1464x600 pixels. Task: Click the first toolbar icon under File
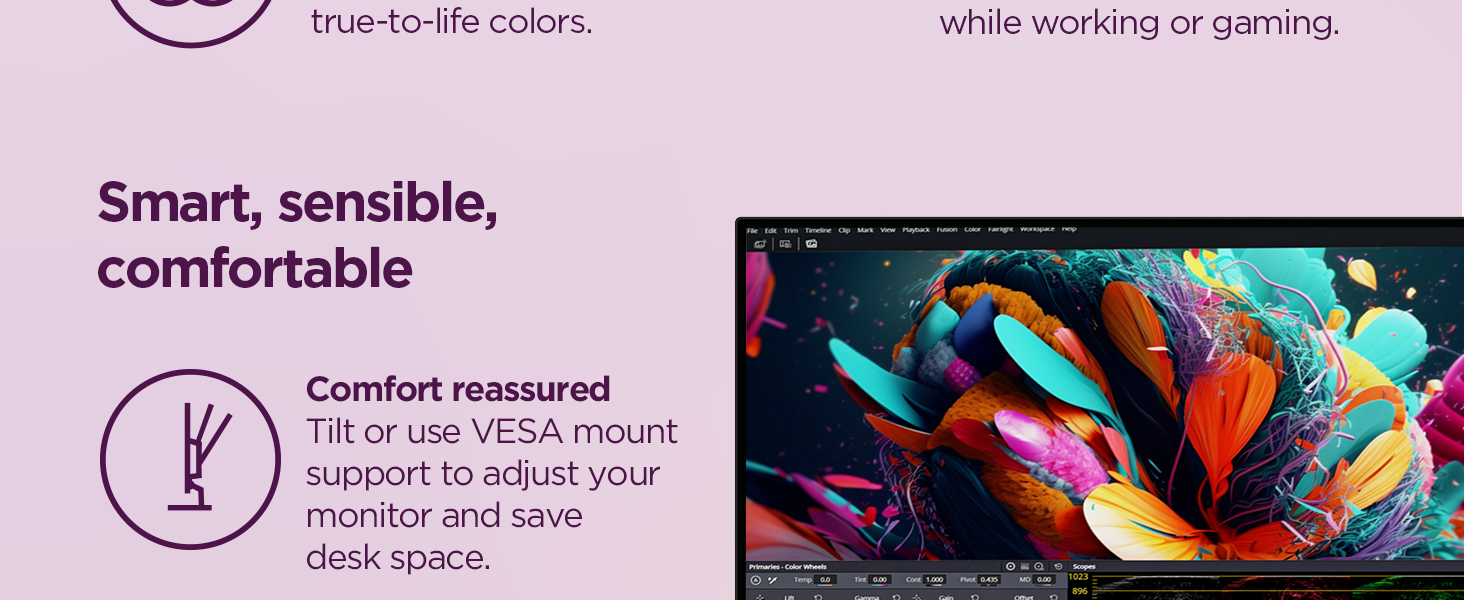point(760,244)
